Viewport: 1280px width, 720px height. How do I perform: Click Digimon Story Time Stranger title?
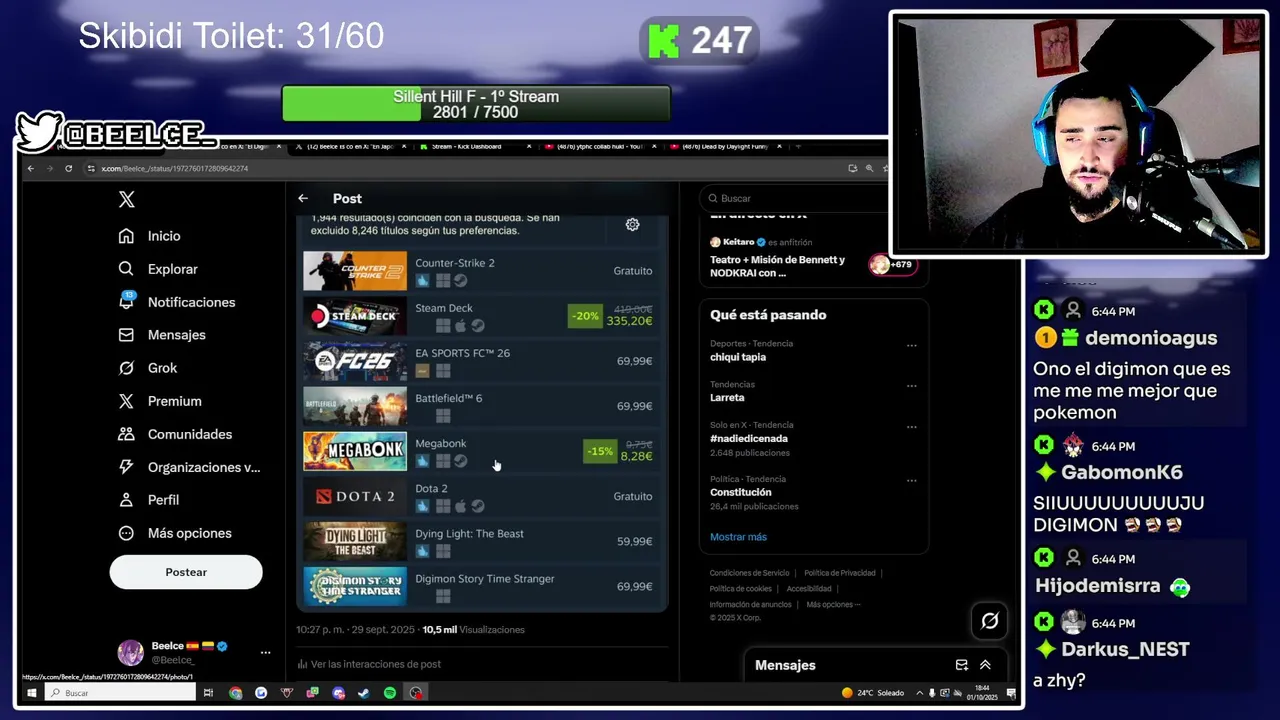coord(485,578)
